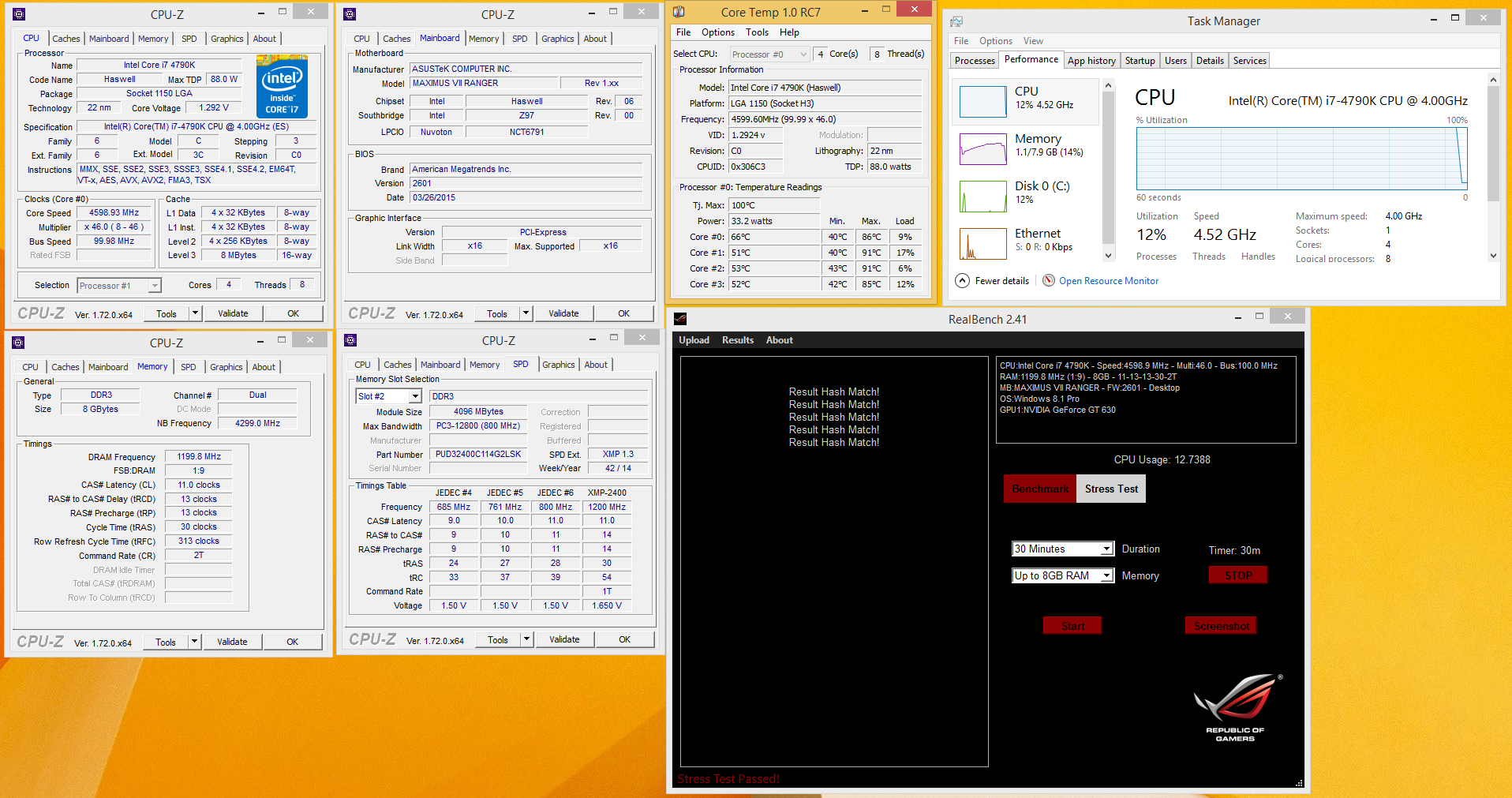The width and height of the screenshot is (1512, 798).
Task: Open the Select CPU Processor #0 dropdown
Action: [803, 54]
